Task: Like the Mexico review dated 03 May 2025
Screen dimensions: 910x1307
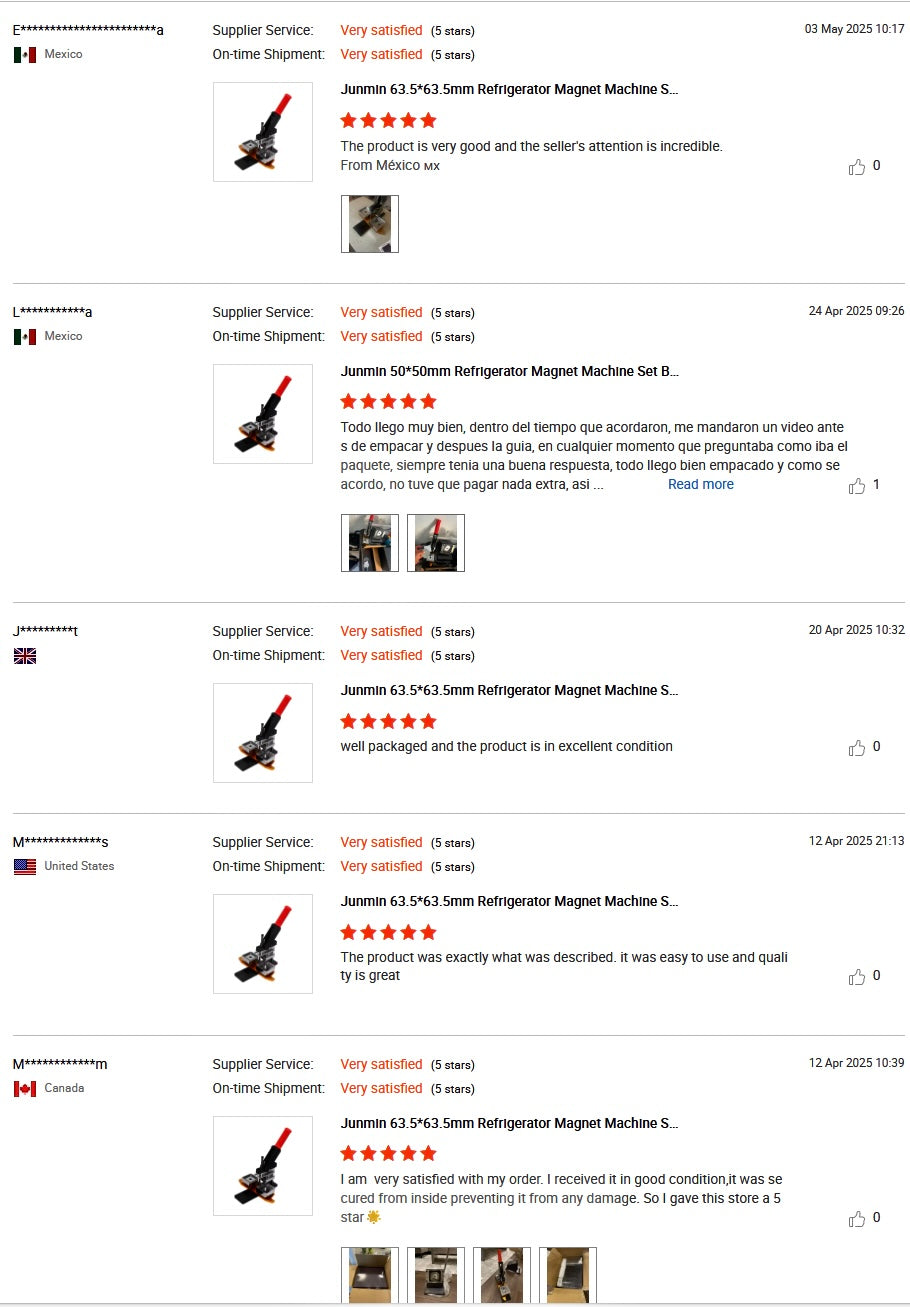Action: 857,167
